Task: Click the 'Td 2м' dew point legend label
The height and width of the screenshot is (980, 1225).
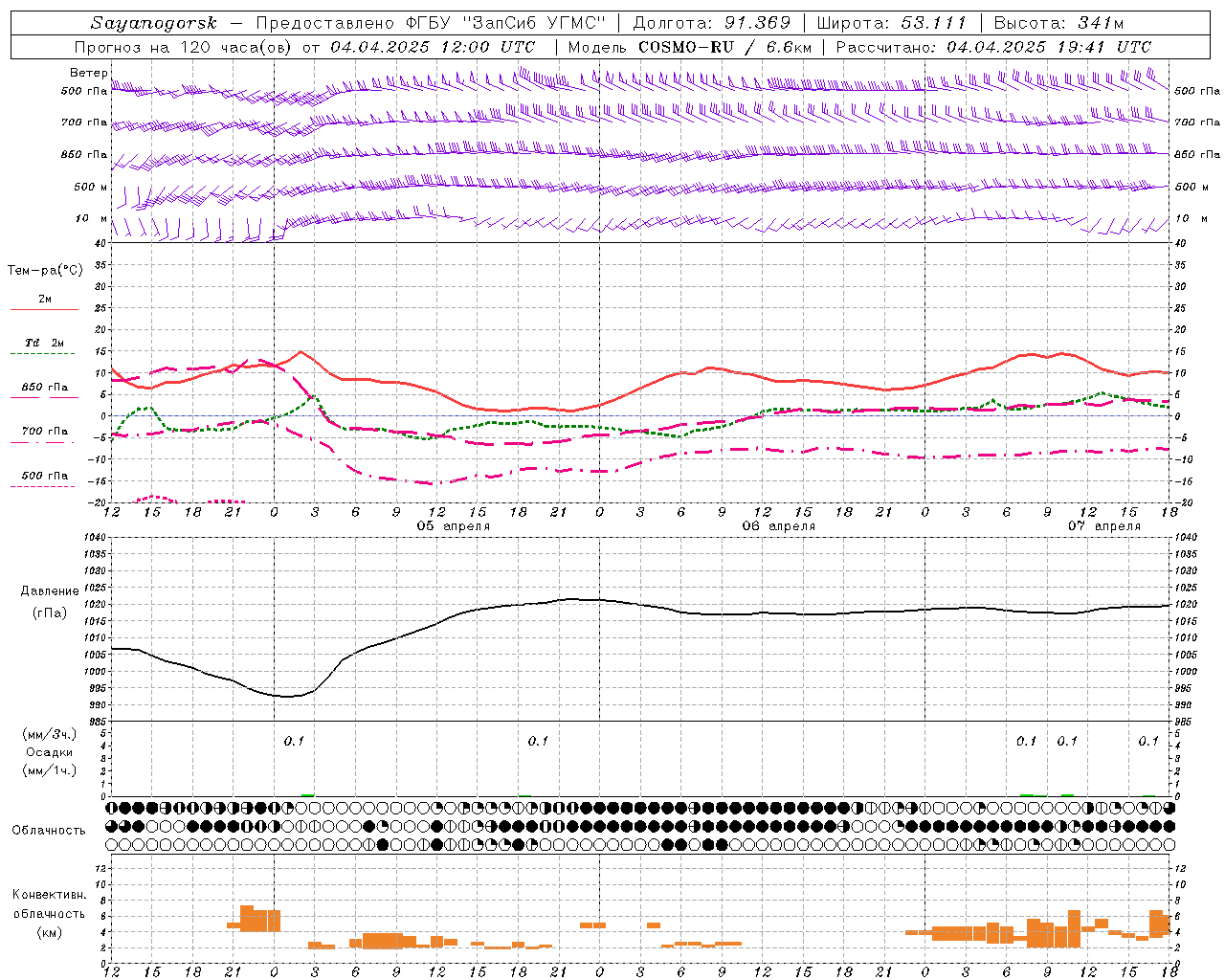Action: 45,343
